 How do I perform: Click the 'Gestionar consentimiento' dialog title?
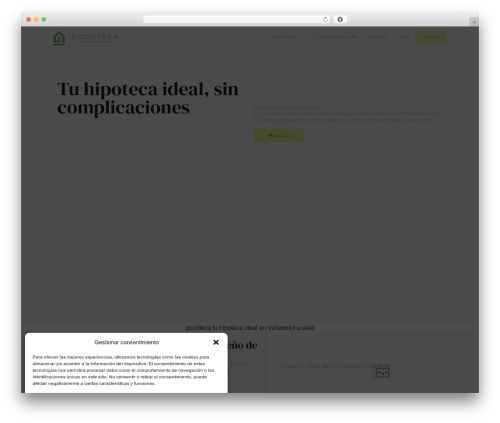pos(126,342)
